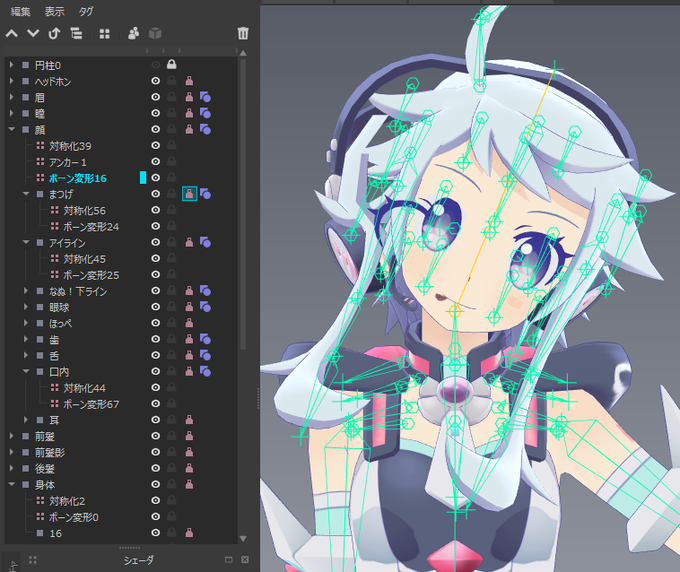Click the cyan marker on ボーン変形16 row
Screen dimensions: 680x572
(143, 177)
